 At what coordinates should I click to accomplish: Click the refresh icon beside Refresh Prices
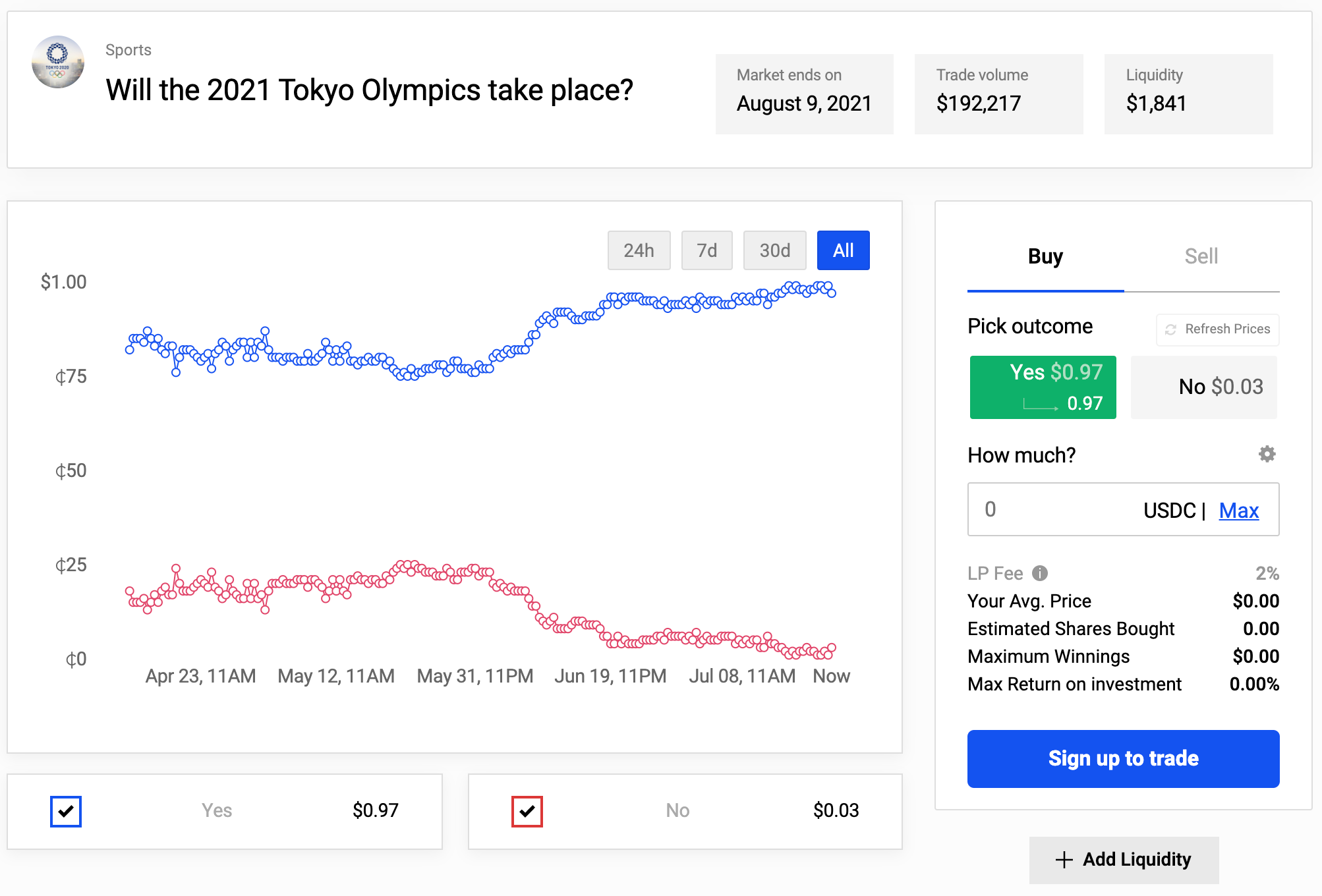pos(1170,329)
